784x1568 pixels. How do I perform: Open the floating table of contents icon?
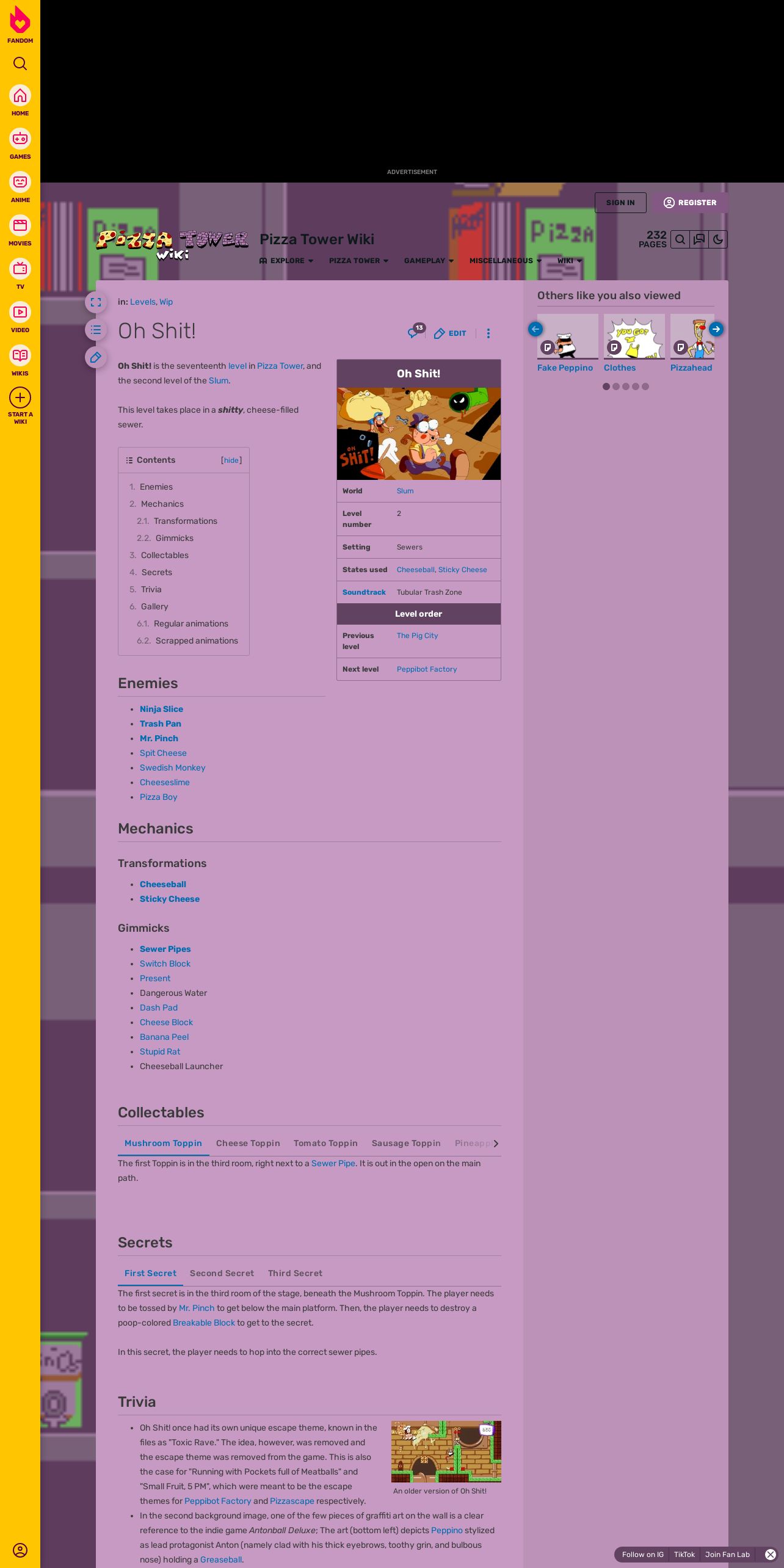[x=96, y=330]
